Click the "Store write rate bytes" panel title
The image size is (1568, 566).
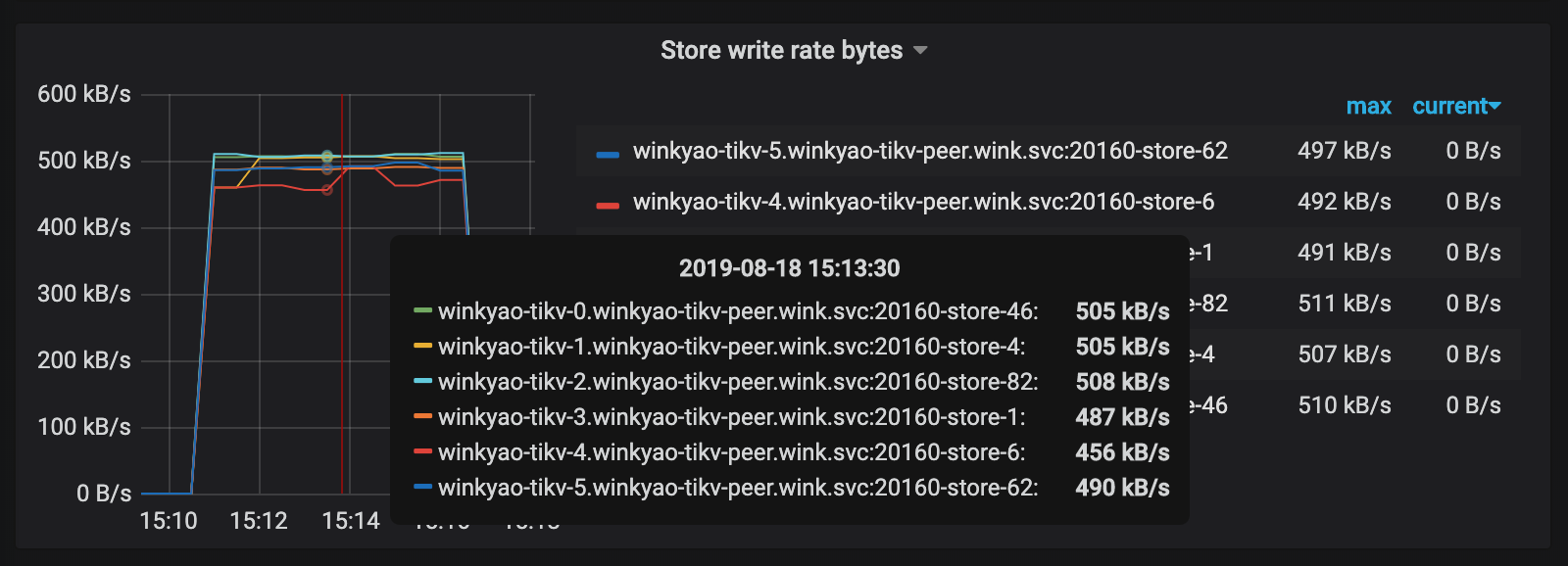[781, 51]
